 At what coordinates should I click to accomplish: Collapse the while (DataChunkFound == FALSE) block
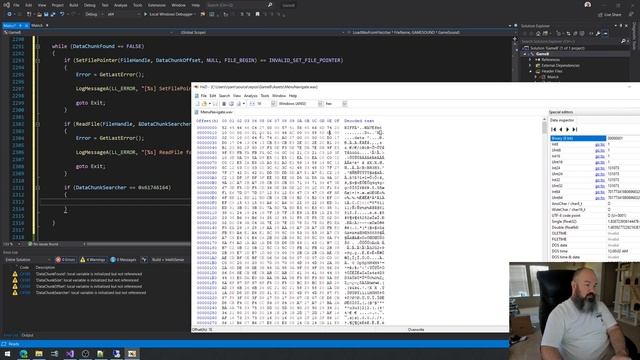(x=38, y=46)
